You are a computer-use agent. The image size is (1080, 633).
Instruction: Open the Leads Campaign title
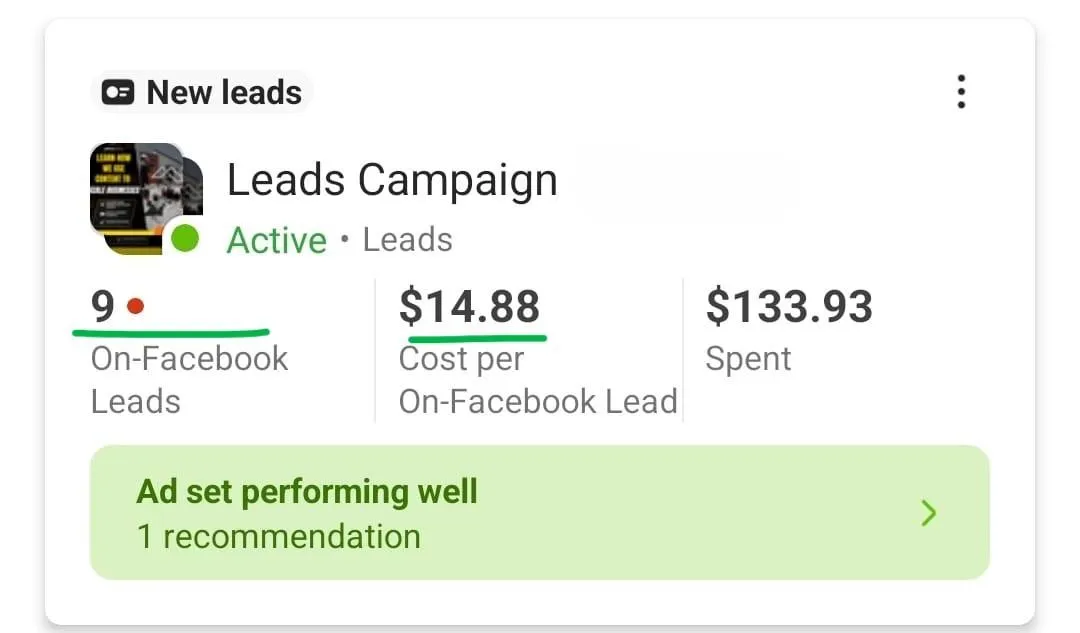(392, 181)
